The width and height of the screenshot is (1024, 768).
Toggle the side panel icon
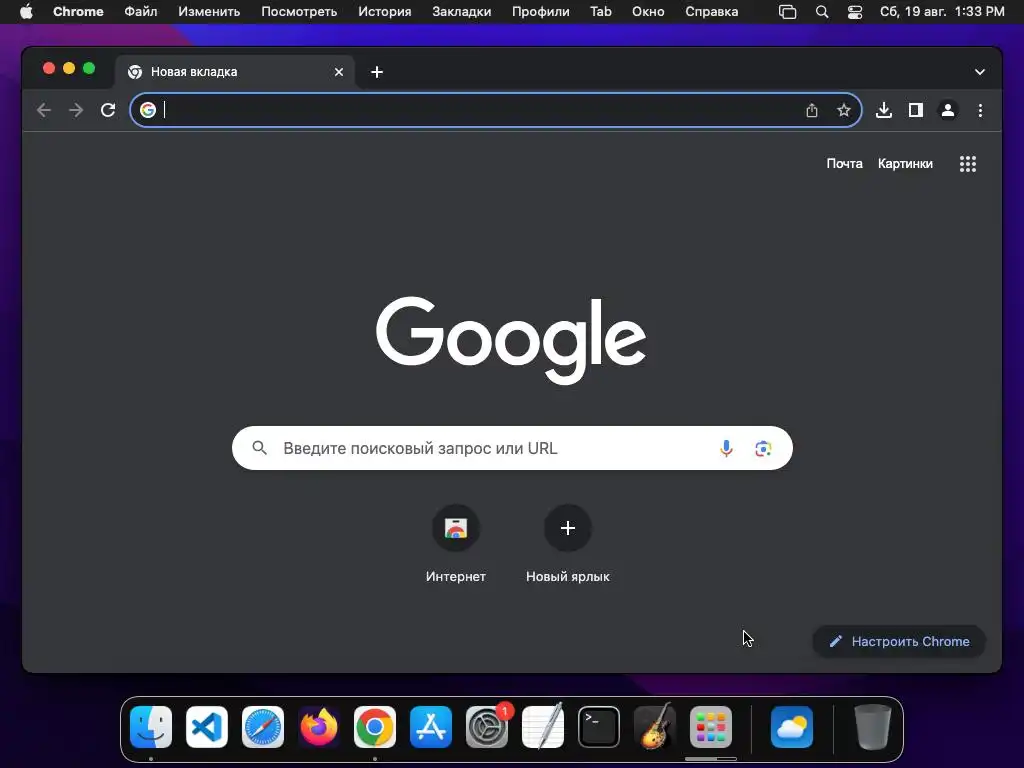[916, 110]
